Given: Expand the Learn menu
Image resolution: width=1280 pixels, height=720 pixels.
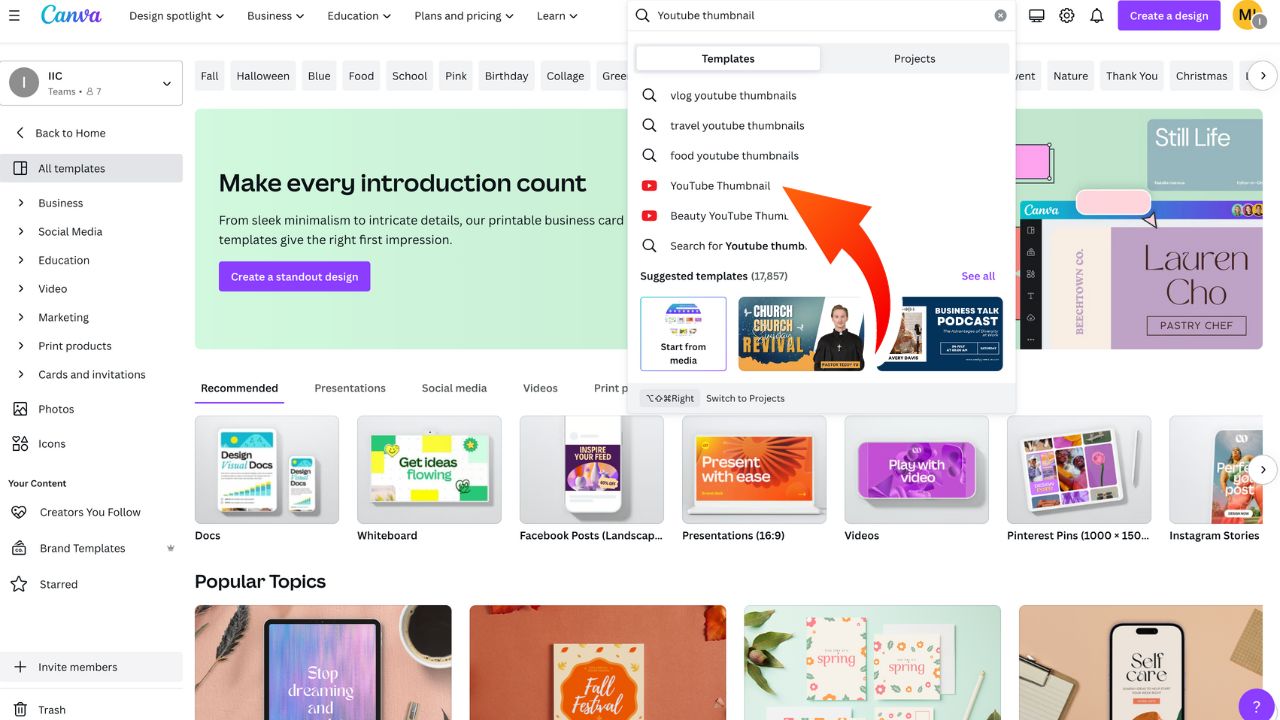Looking at the screenshot, I should tap(557, 16).
